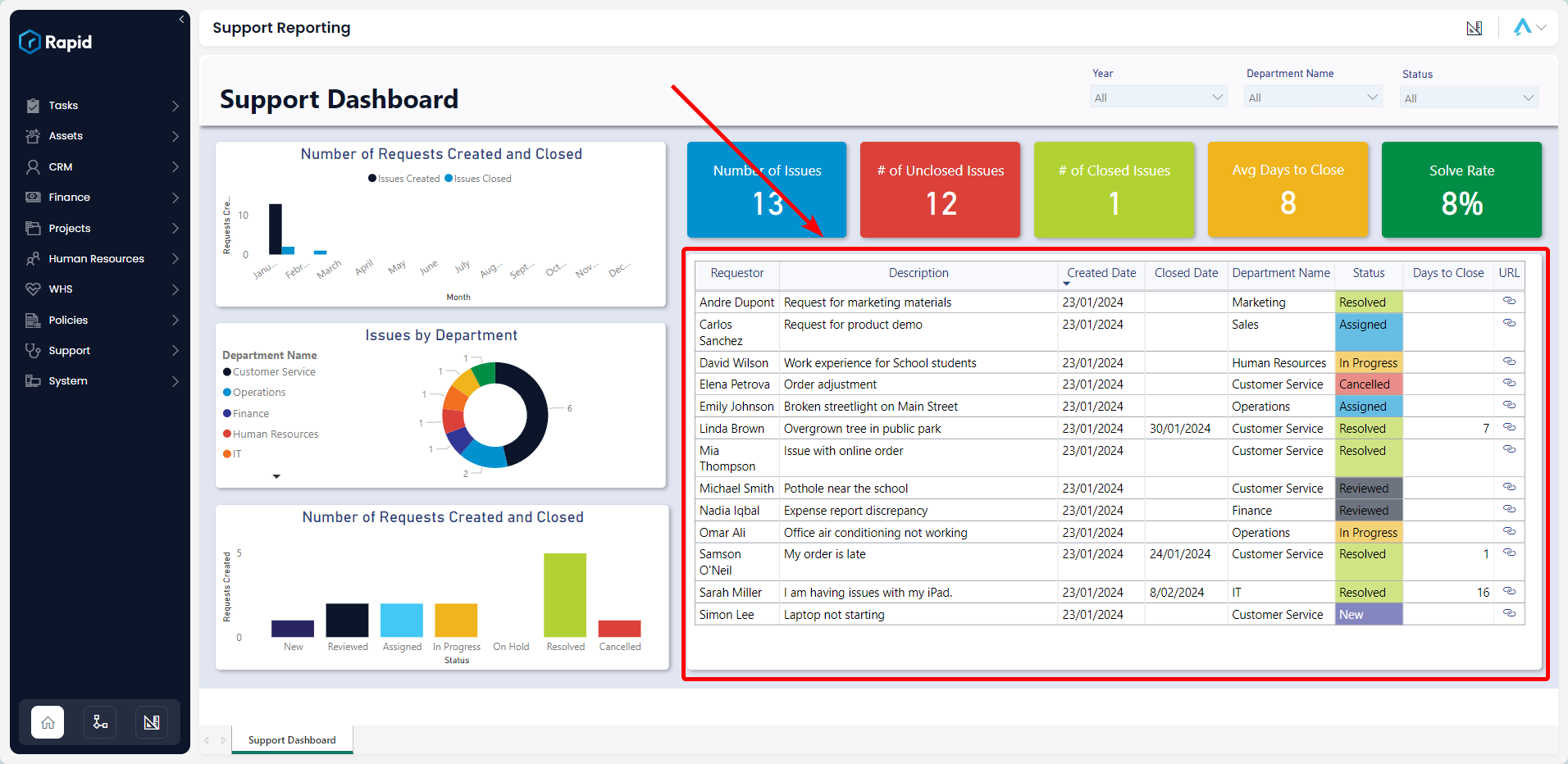Expand the Tasks menu chevron
The width and height of the screenshot is (1568, 764).
point(175,106)
